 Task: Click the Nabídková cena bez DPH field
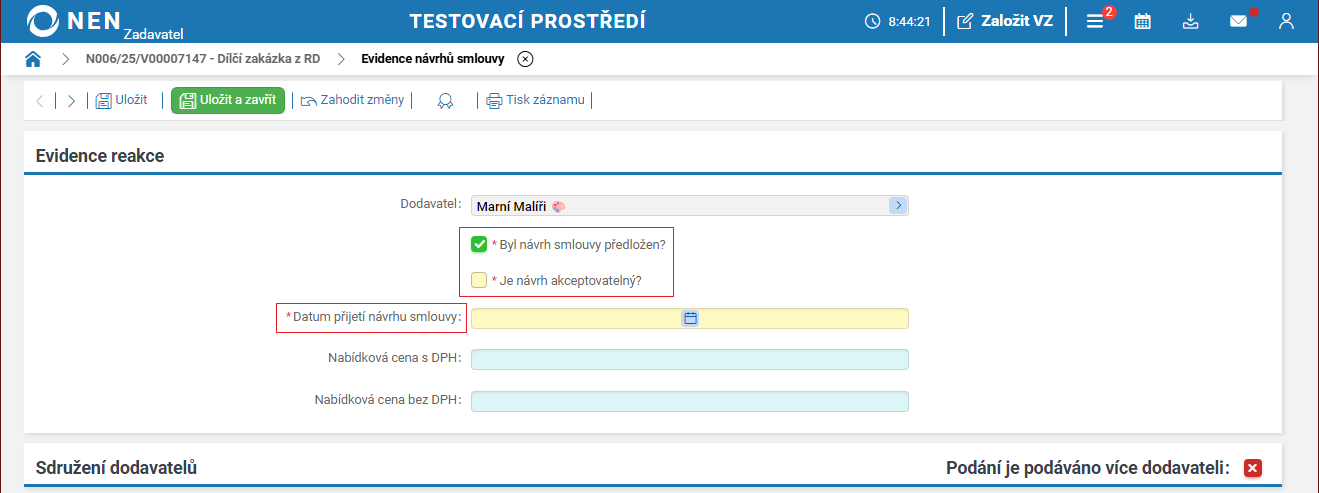[690, 402]
